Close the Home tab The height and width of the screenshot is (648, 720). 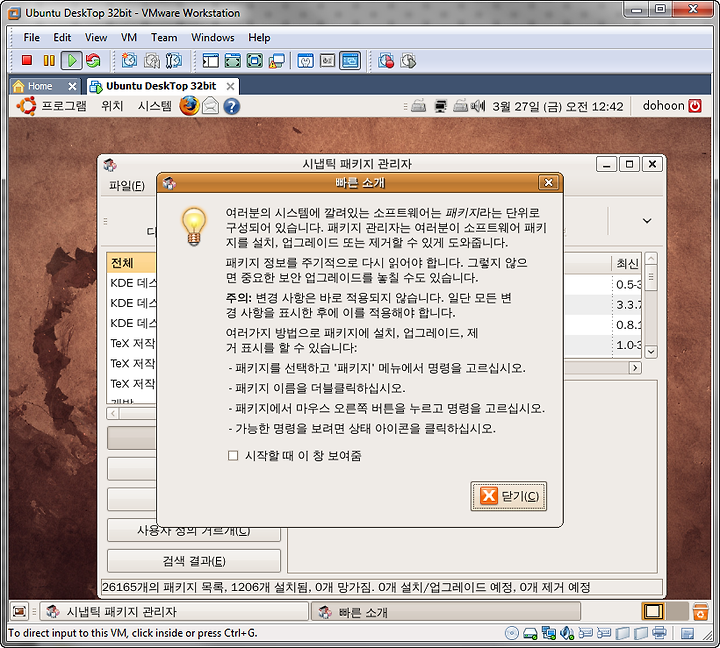coord(72,86)
